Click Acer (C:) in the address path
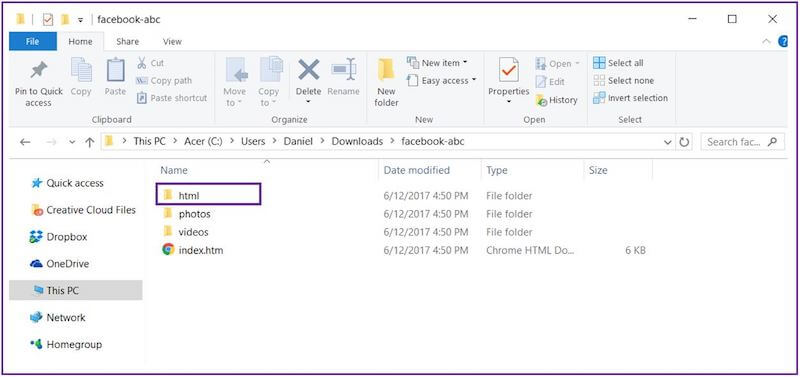Image resolution: width=800 pixels, height=377 pixels. tap(203, 142)
